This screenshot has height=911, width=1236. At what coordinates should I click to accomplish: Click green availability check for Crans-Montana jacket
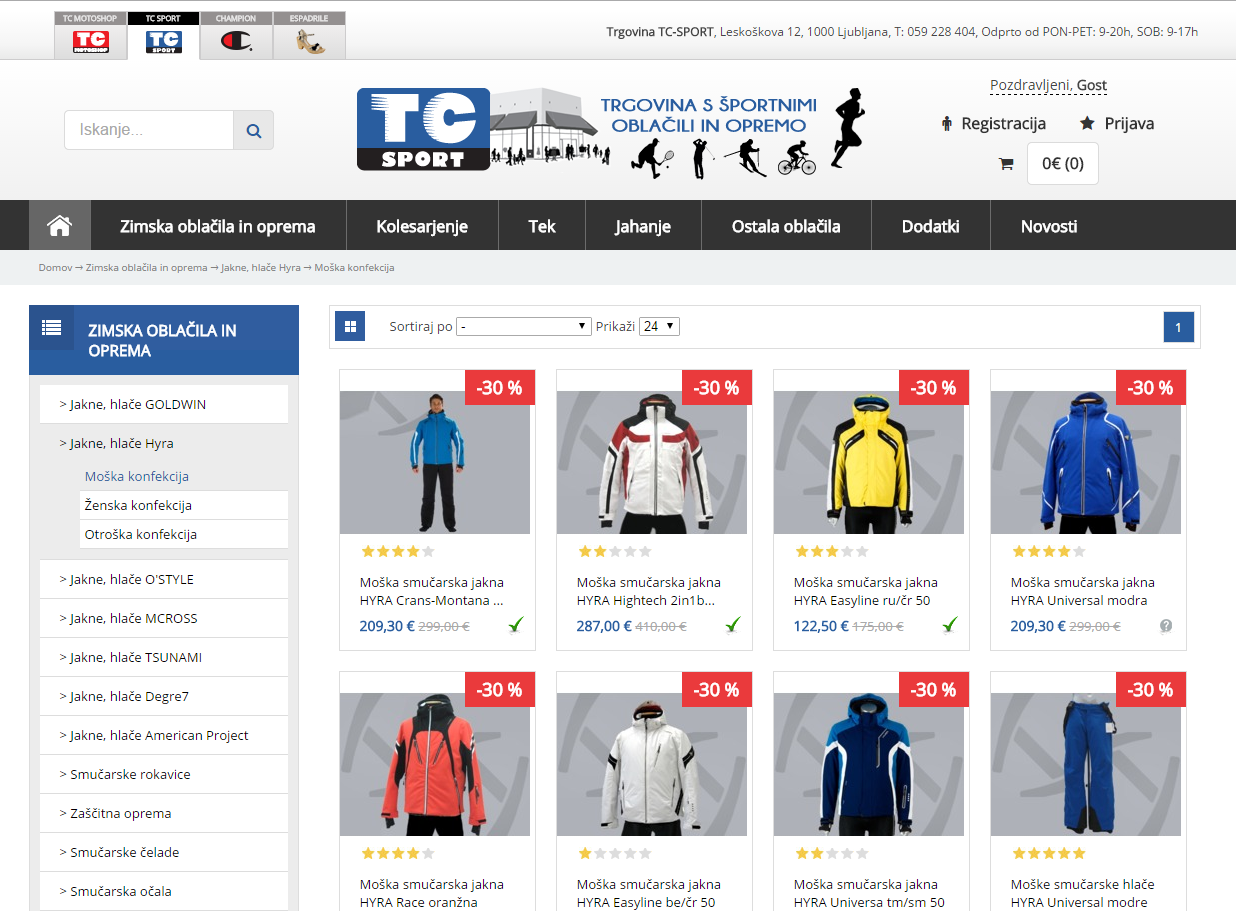[x=516, y=625]
